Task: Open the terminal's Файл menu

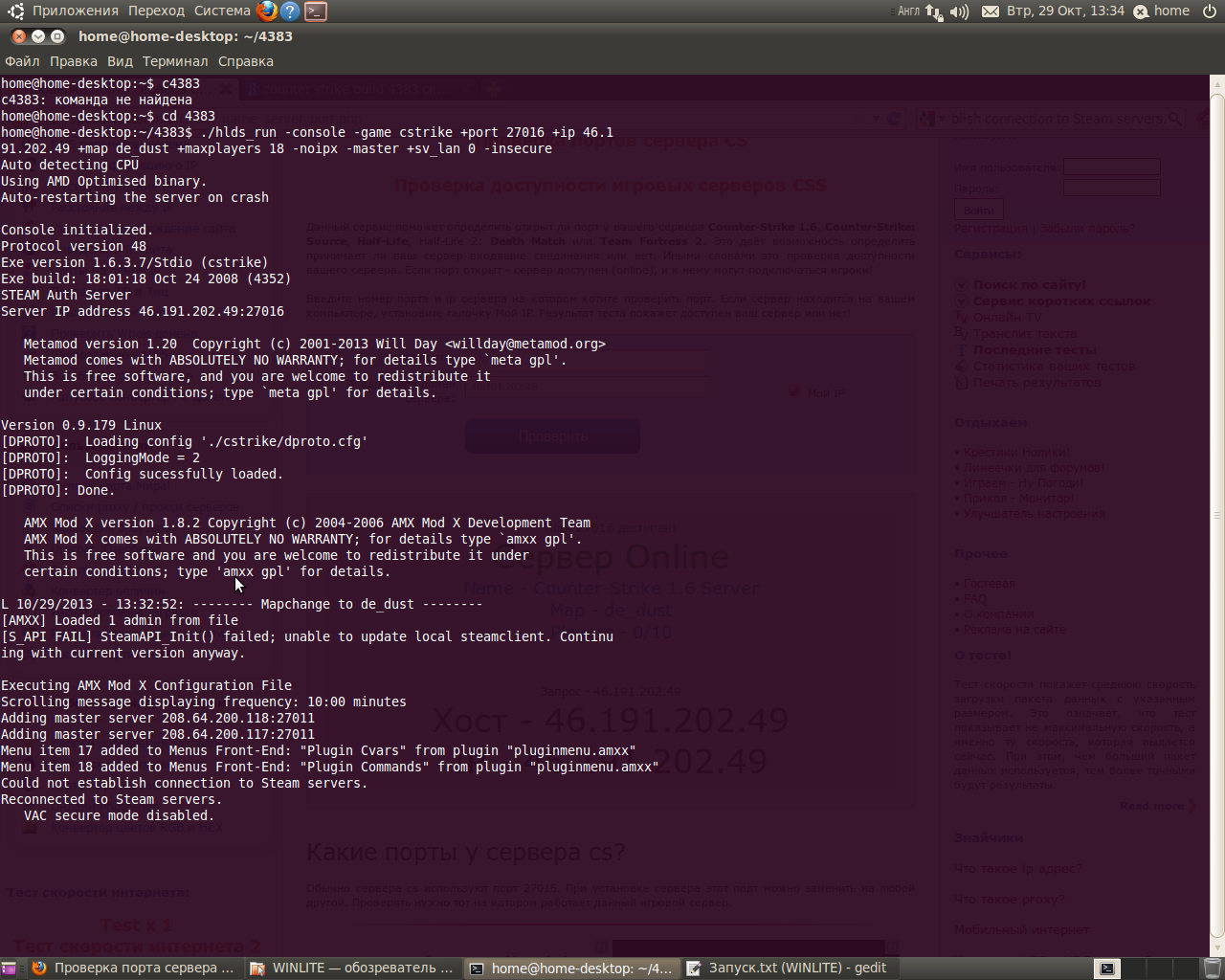Action: click(22, 61)
